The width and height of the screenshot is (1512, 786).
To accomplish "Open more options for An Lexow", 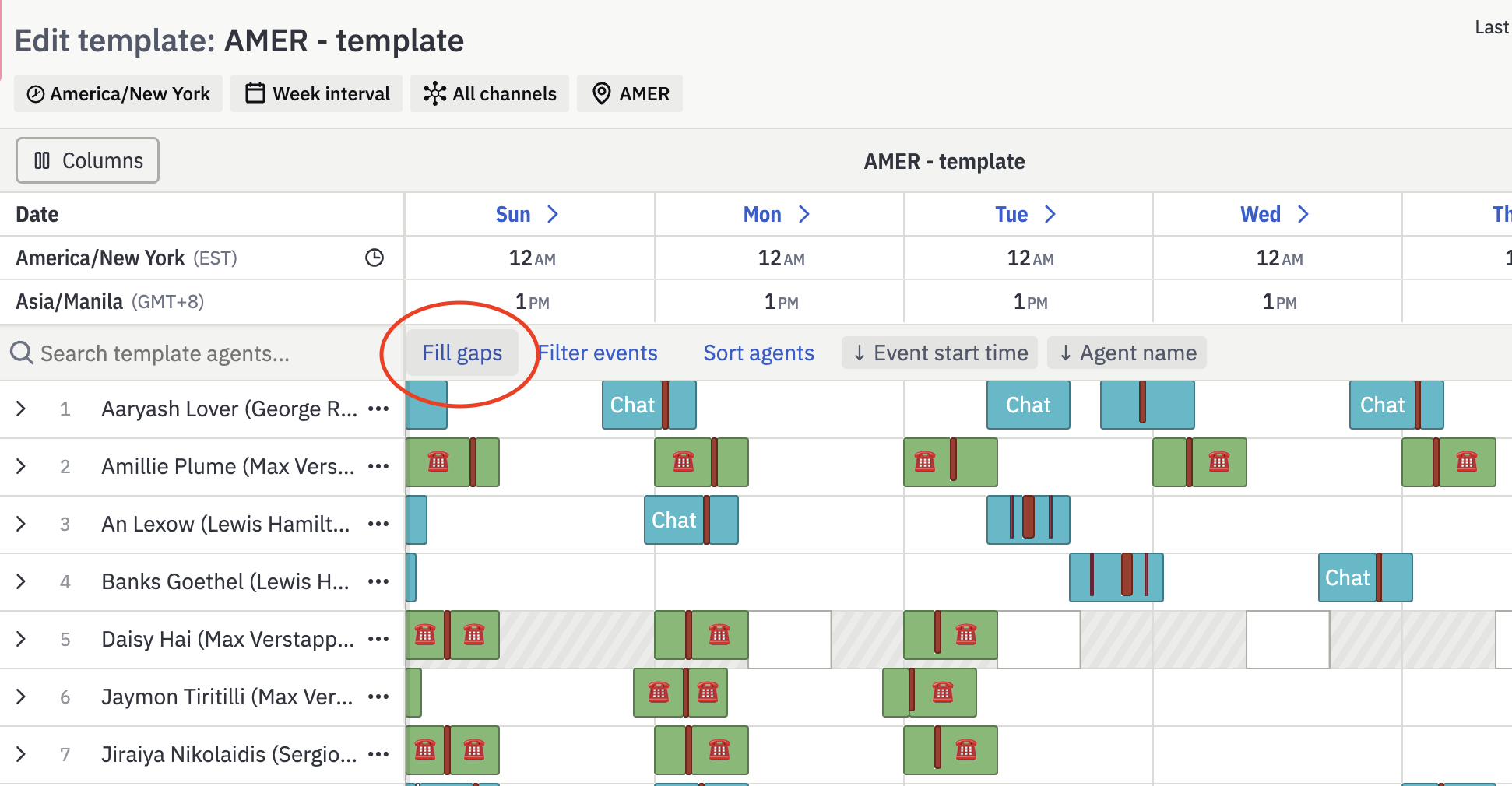I will (378, 524).
